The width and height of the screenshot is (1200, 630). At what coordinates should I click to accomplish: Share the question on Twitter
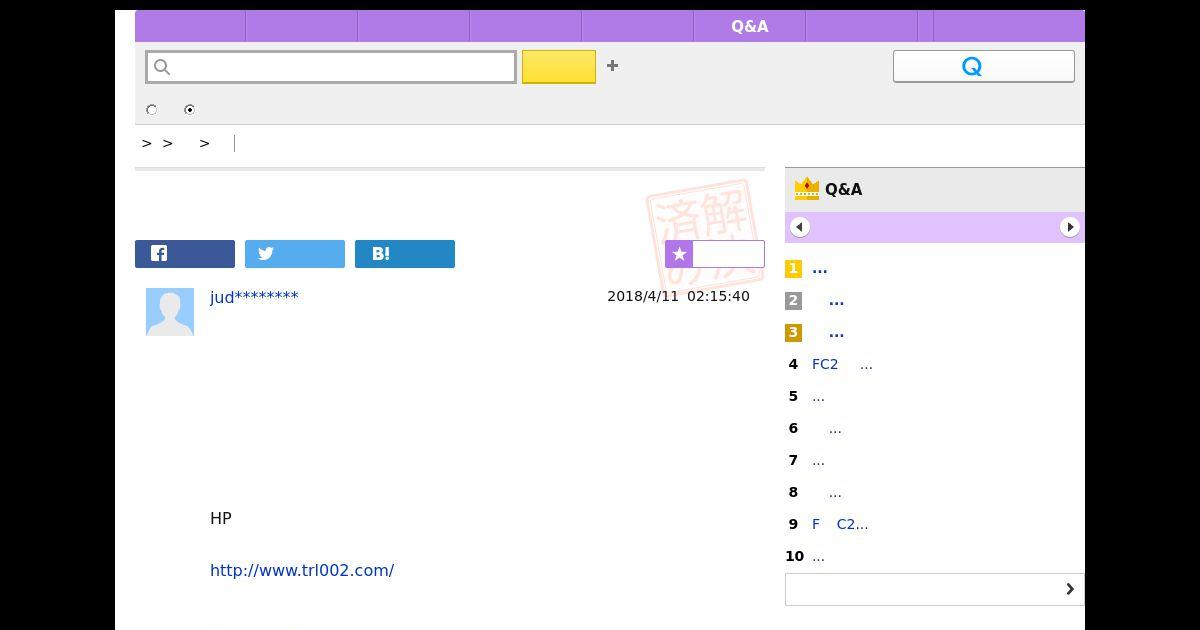(x=295, y=254)
